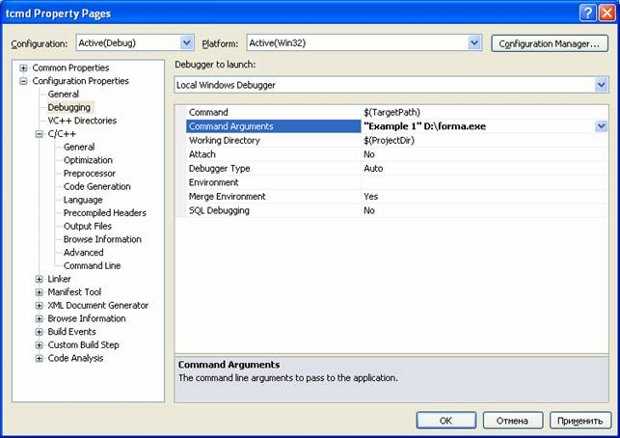620x438 pixels.
Task: Collapse the Configuration Properties node
Action: pos(23,81)
